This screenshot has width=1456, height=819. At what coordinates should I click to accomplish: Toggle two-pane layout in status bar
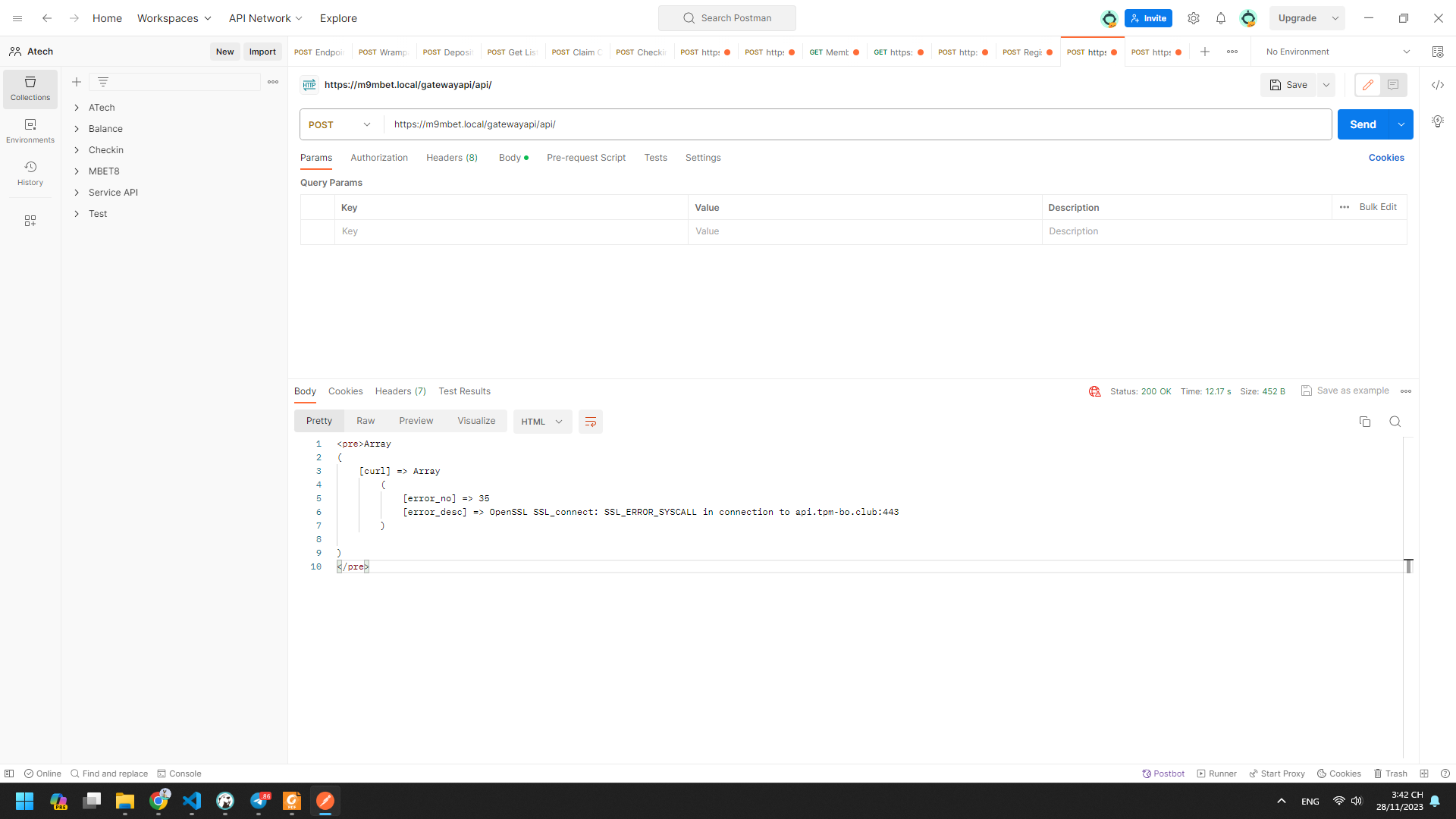point(1424,773)
